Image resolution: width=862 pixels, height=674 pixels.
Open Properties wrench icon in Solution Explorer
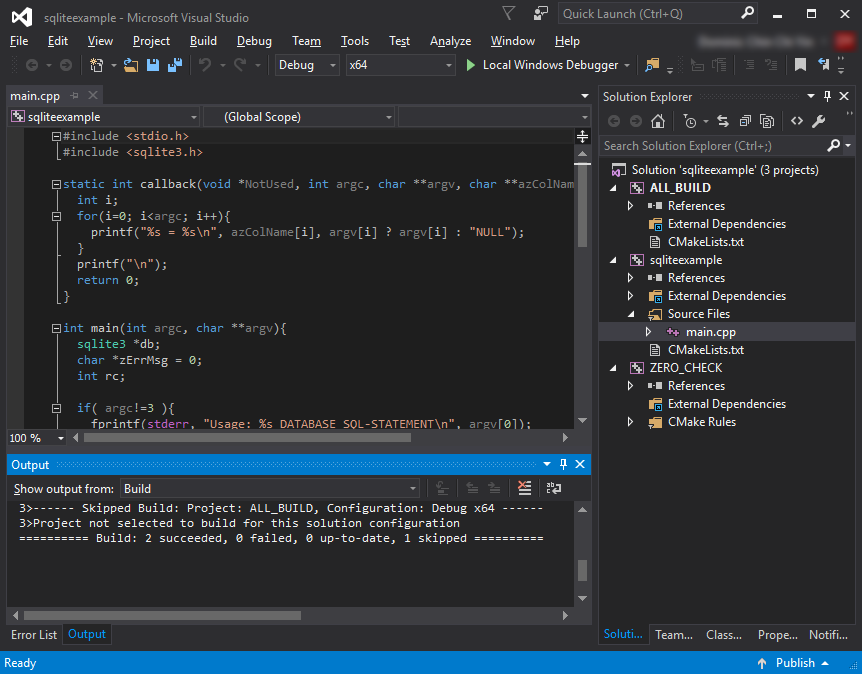click(818, 121)
